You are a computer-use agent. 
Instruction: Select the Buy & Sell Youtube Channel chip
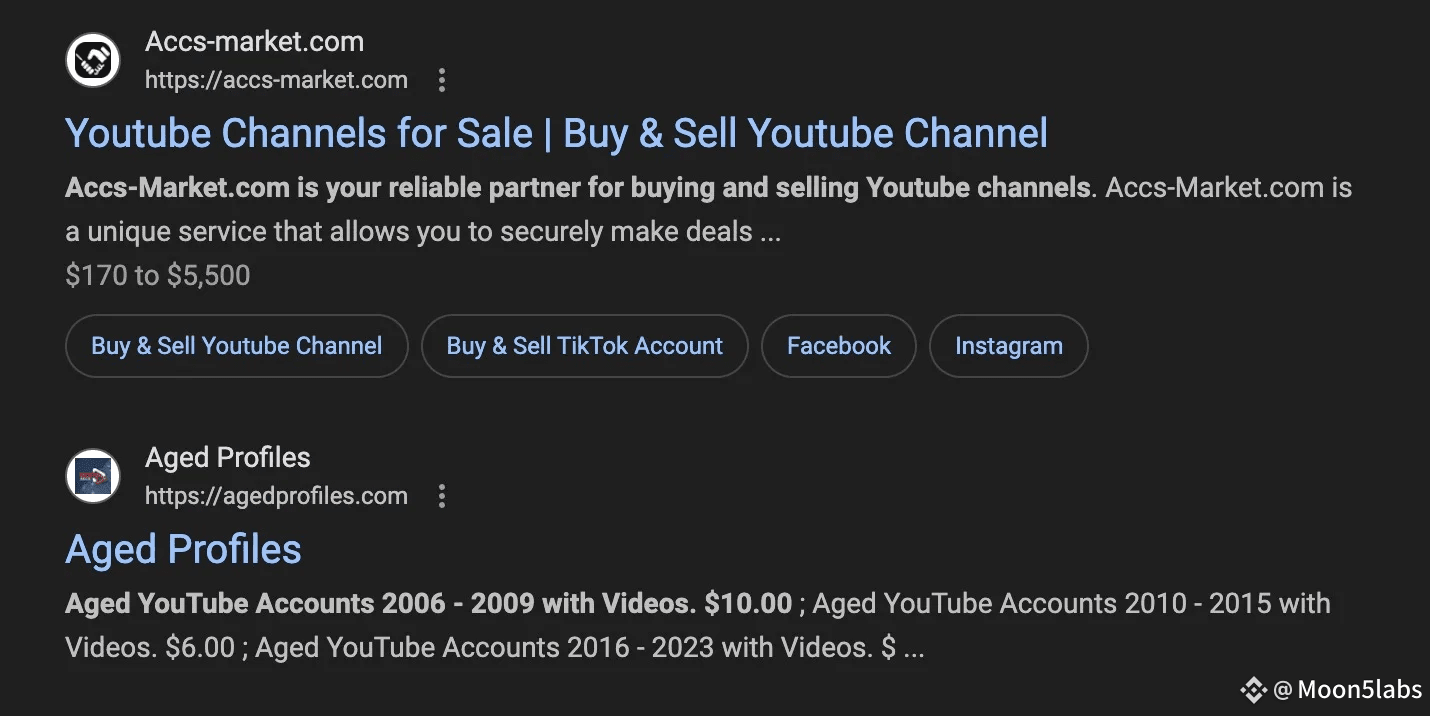coord(237,346)
